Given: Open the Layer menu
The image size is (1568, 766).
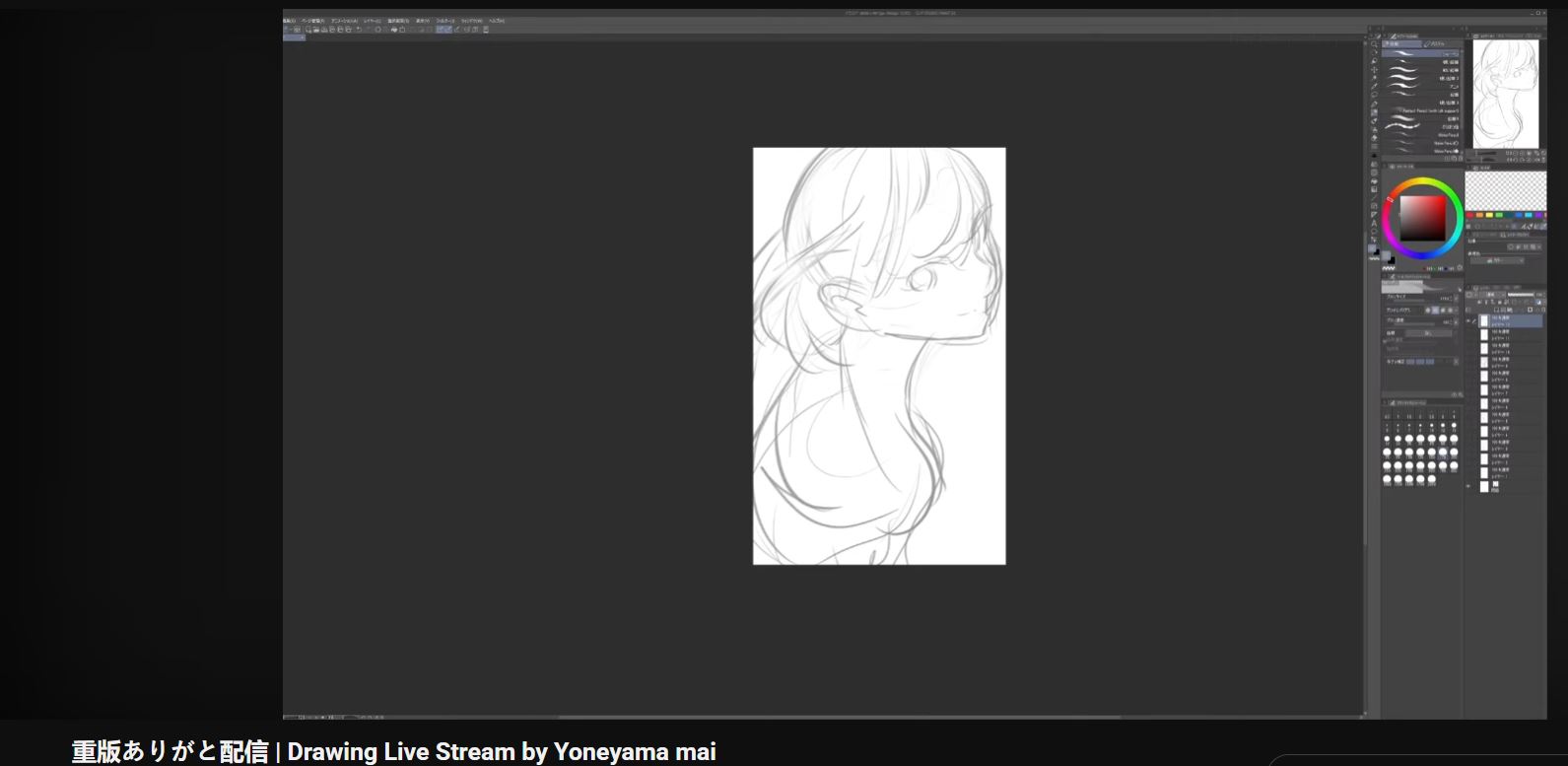Looking at the screenshot, I should 372,21.
